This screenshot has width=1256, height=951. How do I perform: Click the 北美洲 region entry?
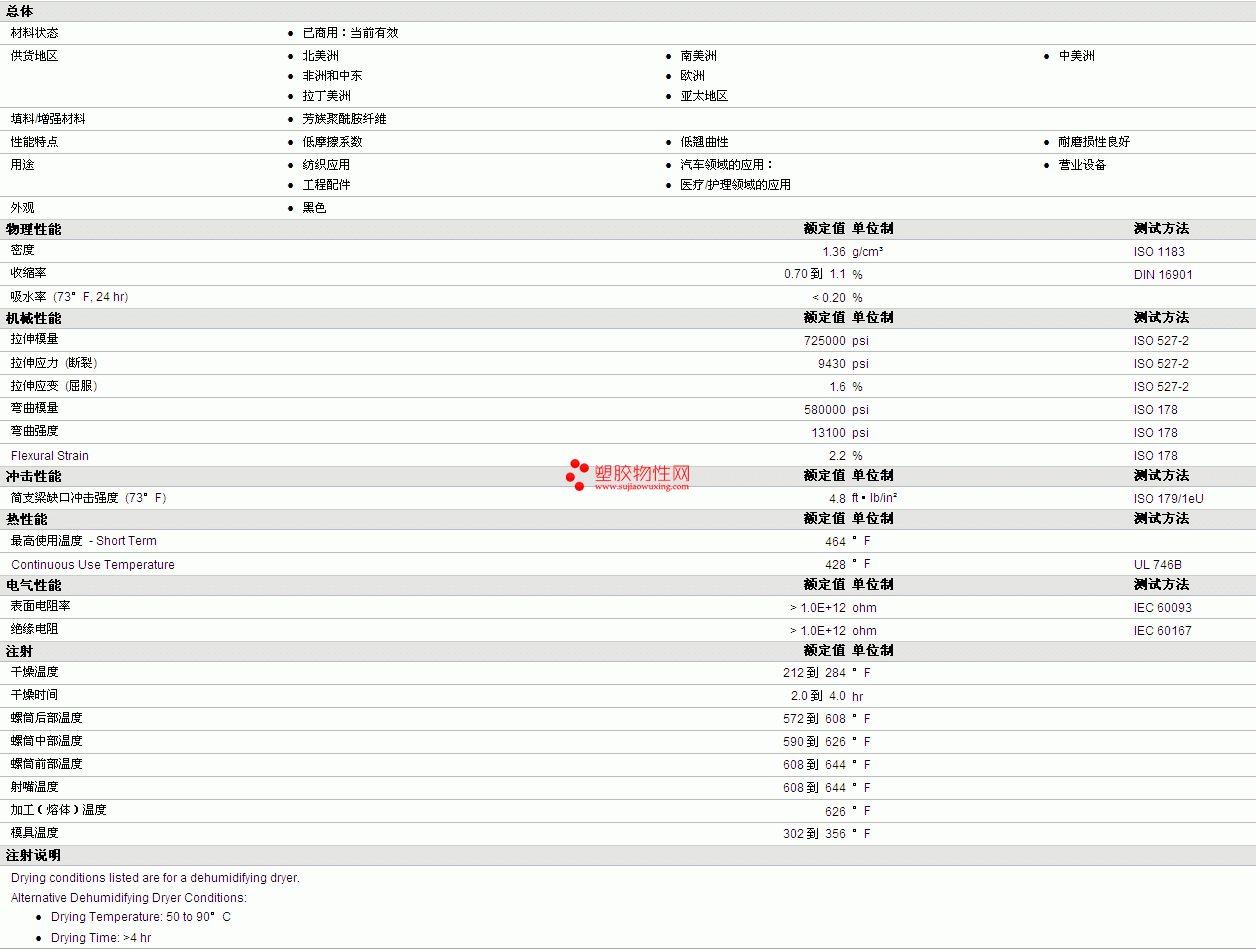(321, 56)
